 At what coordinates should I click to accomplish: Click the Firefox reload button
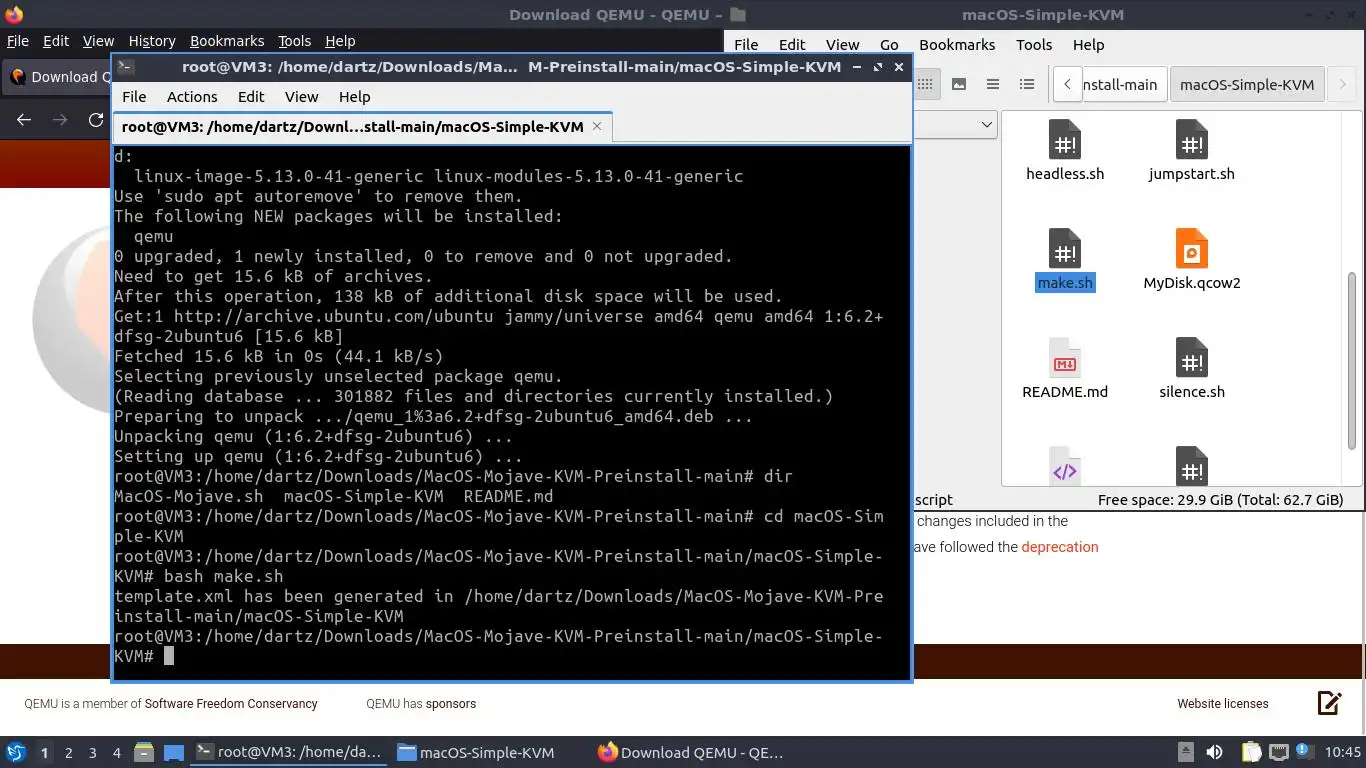click(x=96, y=120)
